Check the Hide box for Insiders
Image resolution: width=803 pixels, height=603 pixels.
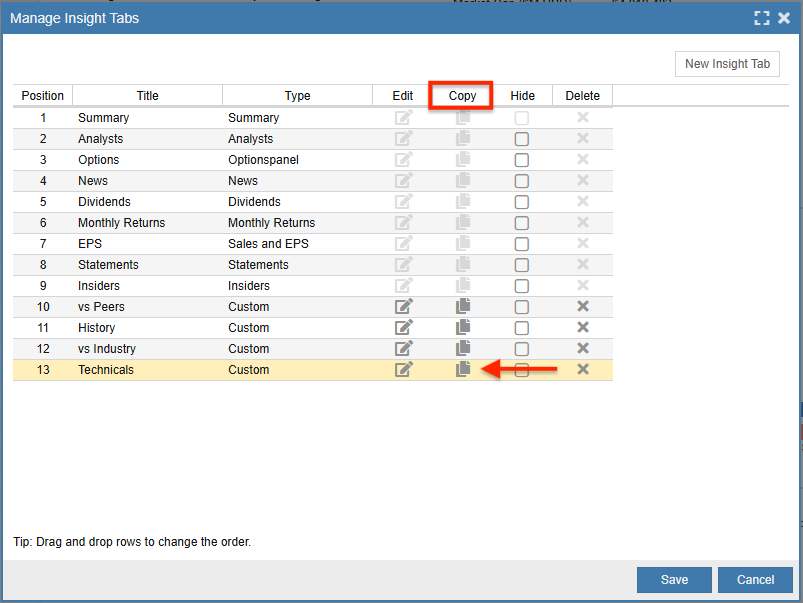[x=522, y=286]
